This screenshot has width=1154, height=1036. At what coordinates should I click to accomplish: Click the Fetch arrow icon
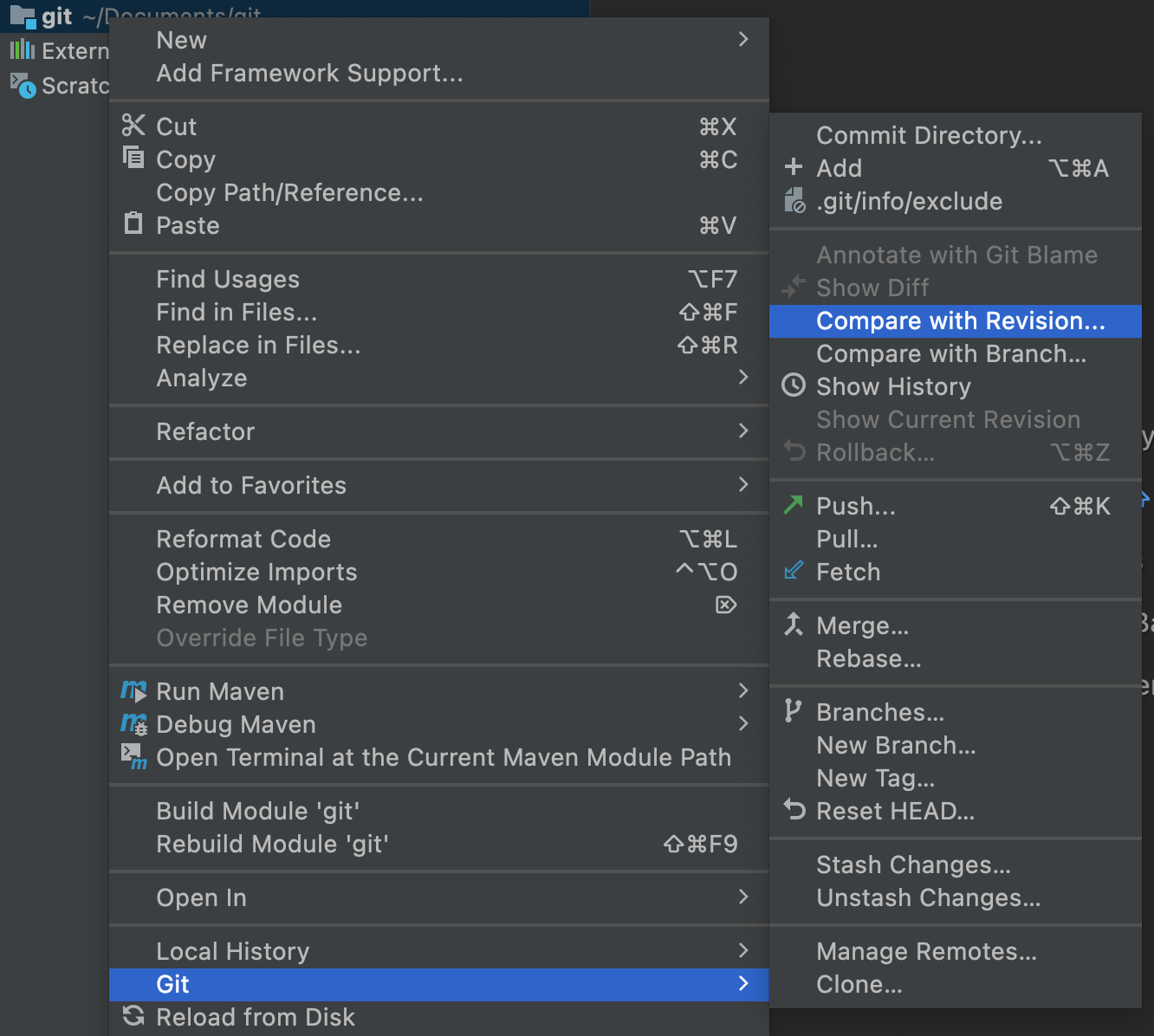(x=793, y=571)
